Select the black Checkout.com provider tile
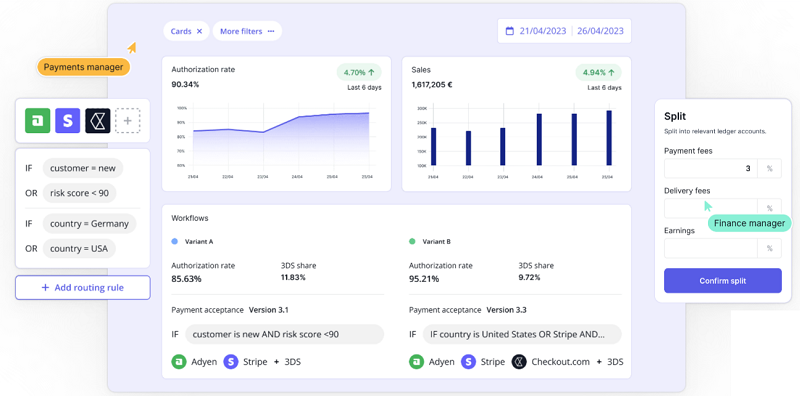800x396 pixels. coord(98,120)
